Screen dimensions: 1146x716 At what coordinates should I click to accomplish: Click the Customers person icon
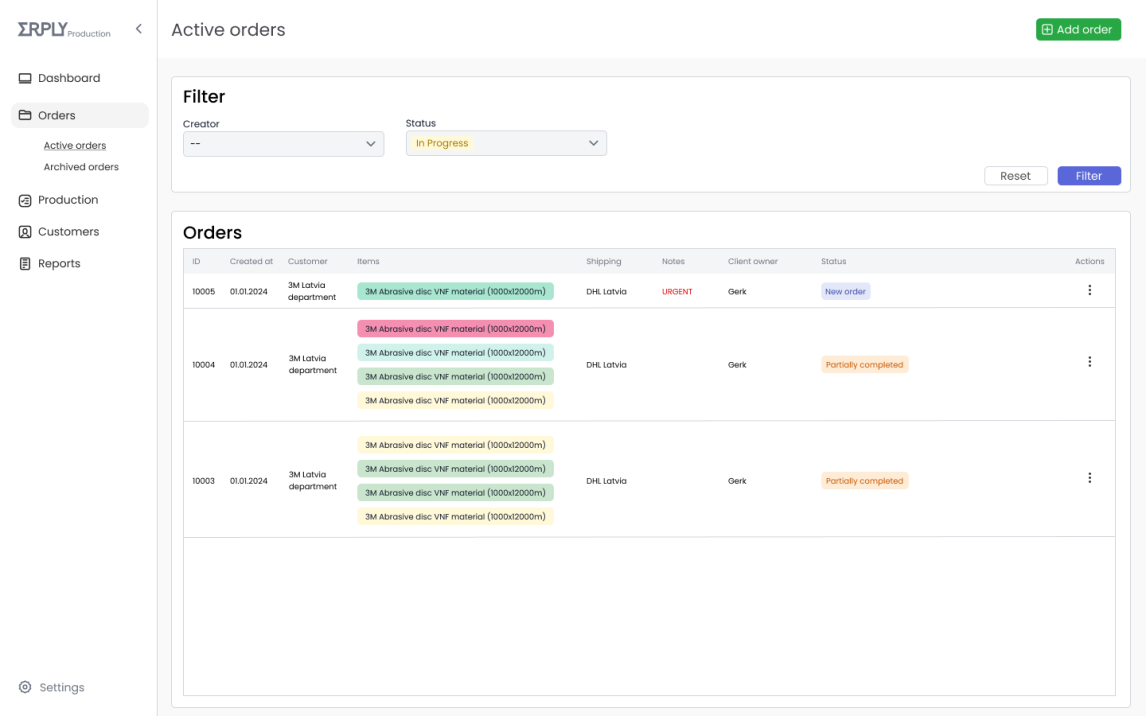coord(25,232)
